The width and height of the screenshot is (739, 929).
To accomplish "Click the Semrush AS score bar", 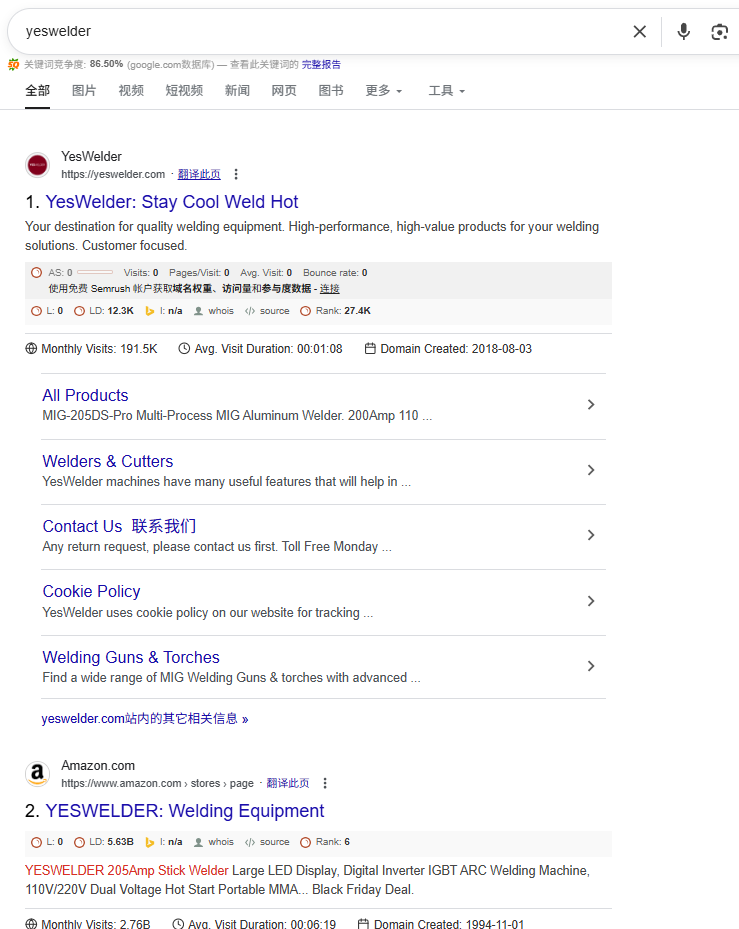I will pyautogui.click(x=94, y=272).
